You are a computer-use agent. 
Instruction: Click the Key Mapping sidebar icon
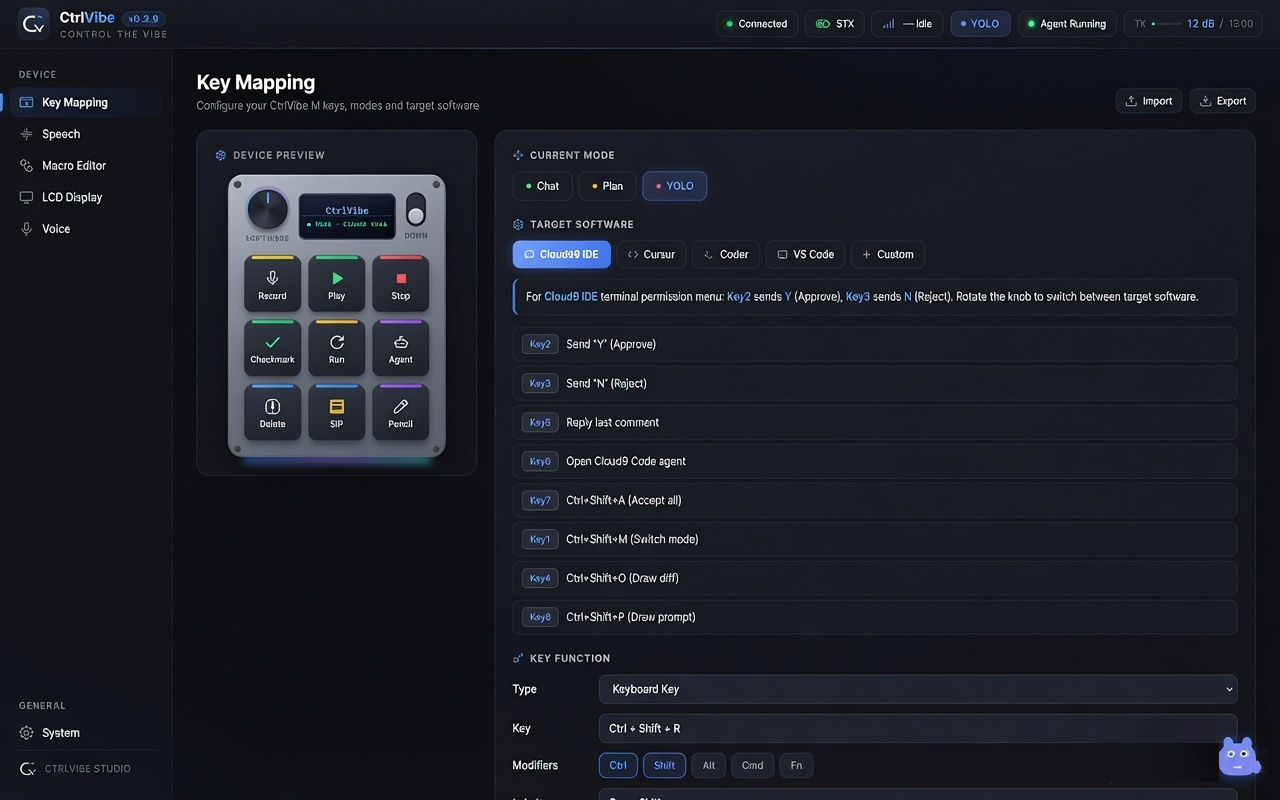click(26, 102)
